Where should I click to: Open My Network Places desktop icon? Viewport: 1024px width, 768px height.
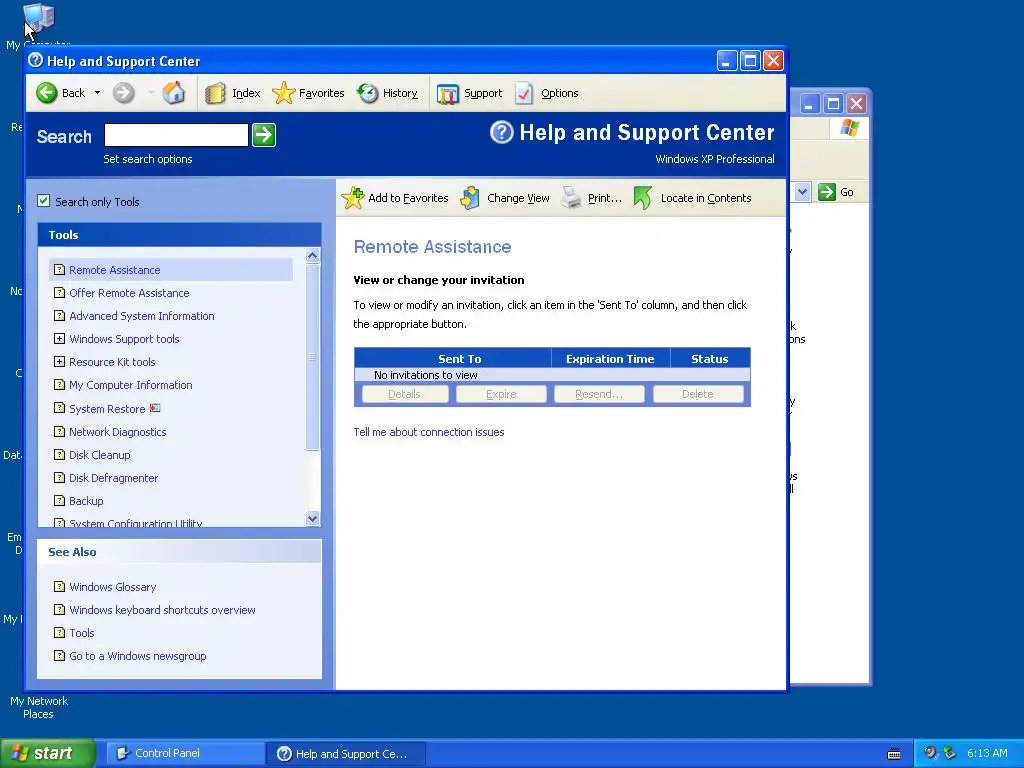point(39,707)
